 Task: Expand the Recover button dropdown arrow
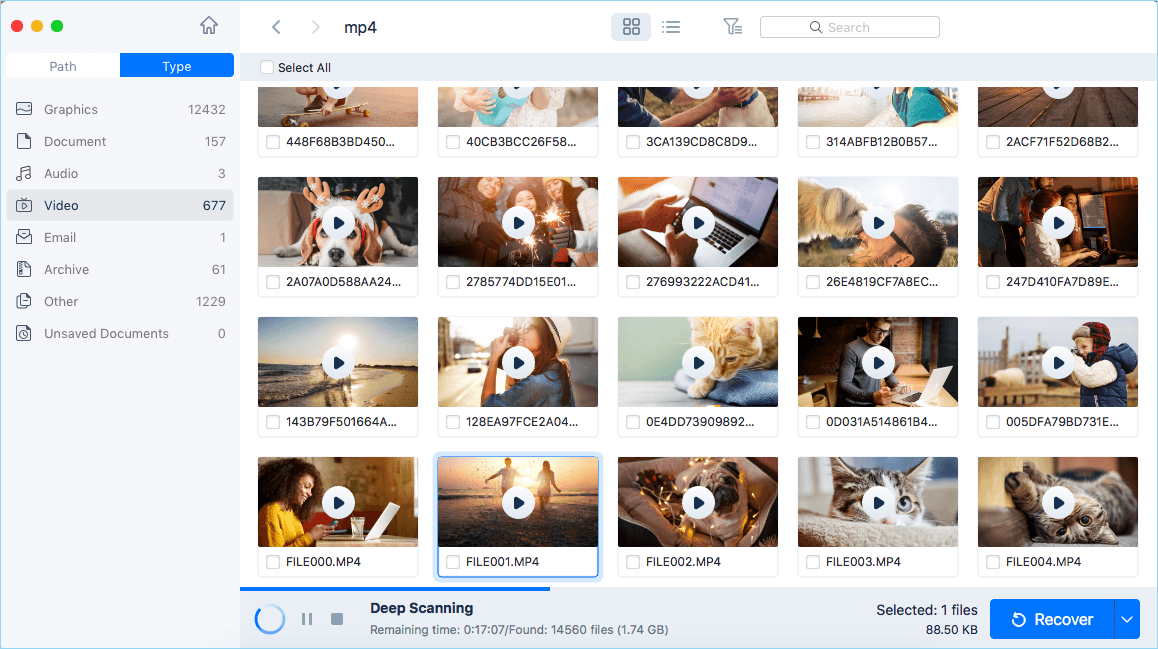tap(1127, 619)
